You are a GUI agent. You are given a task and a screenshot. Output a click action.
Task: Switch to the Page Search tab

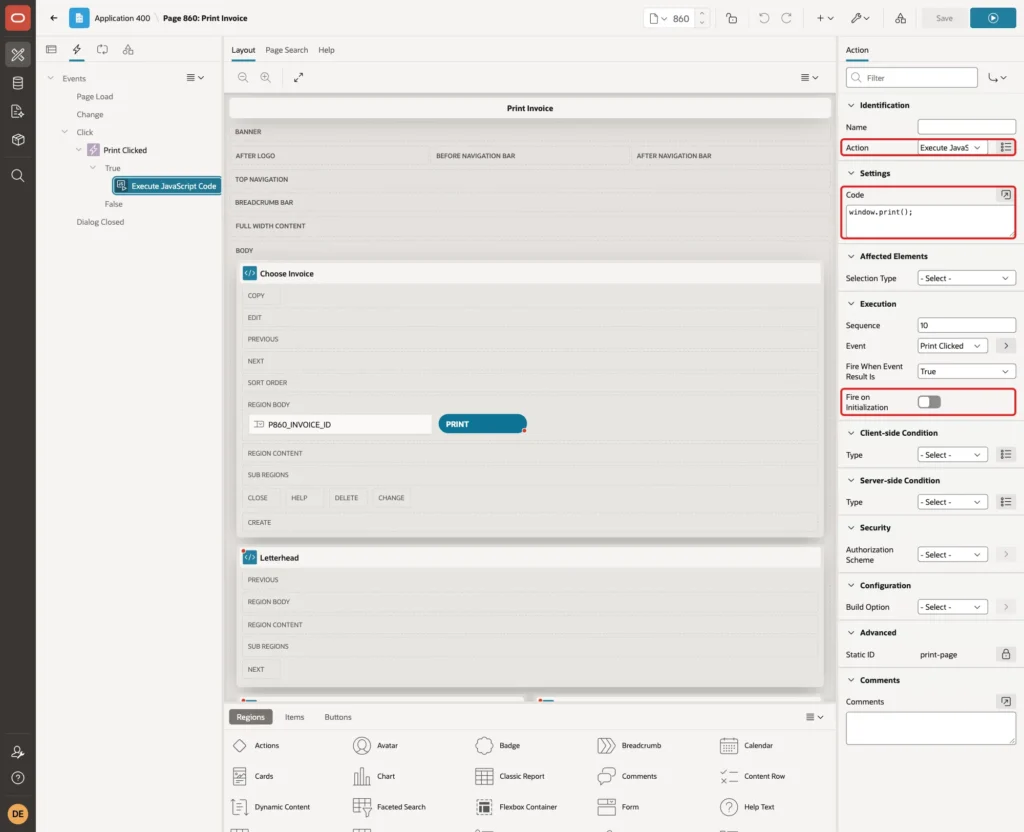click(287, 50)
